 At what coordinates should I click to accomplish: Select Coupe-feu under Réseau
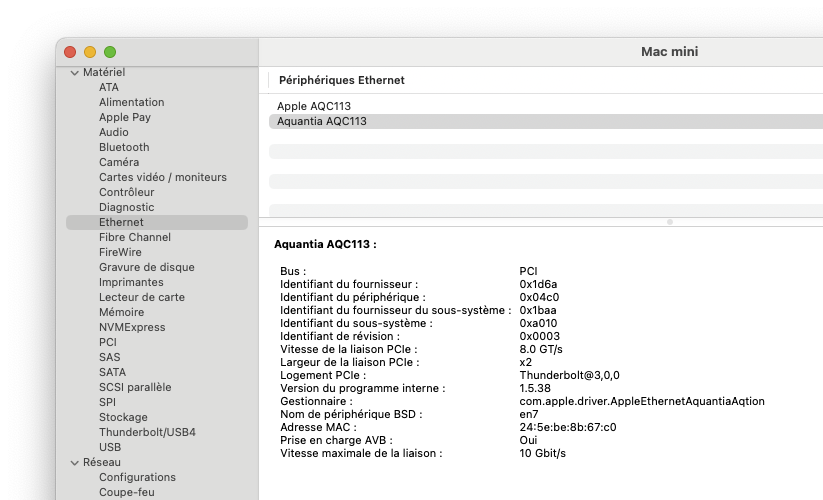[126, 492]
